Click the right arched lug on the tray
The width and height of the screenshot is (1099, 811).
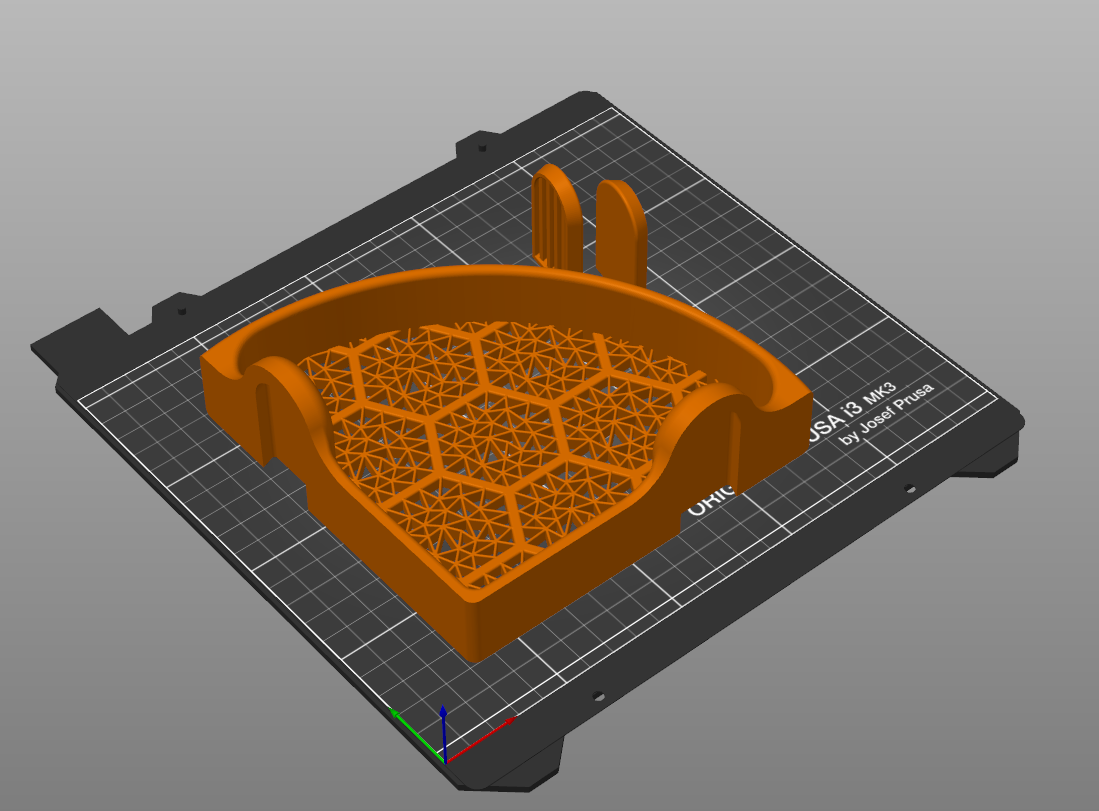[x=715, y=442]
